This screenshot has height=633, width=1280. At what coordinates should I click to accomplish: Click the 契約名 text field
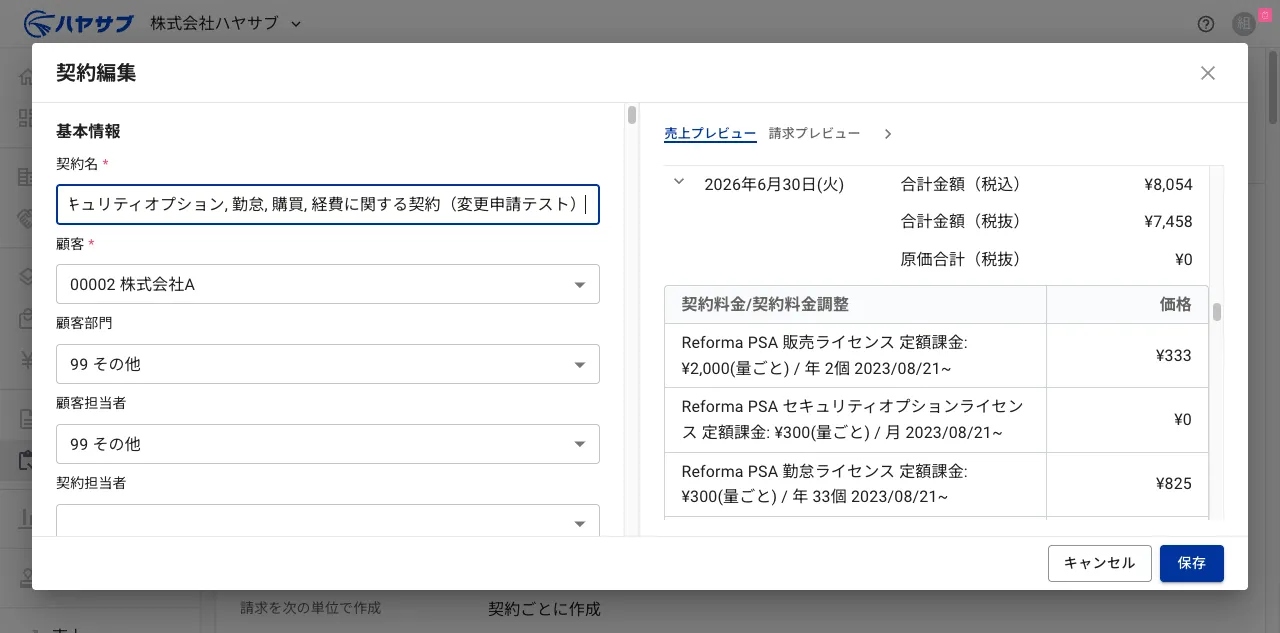[328, 204]
